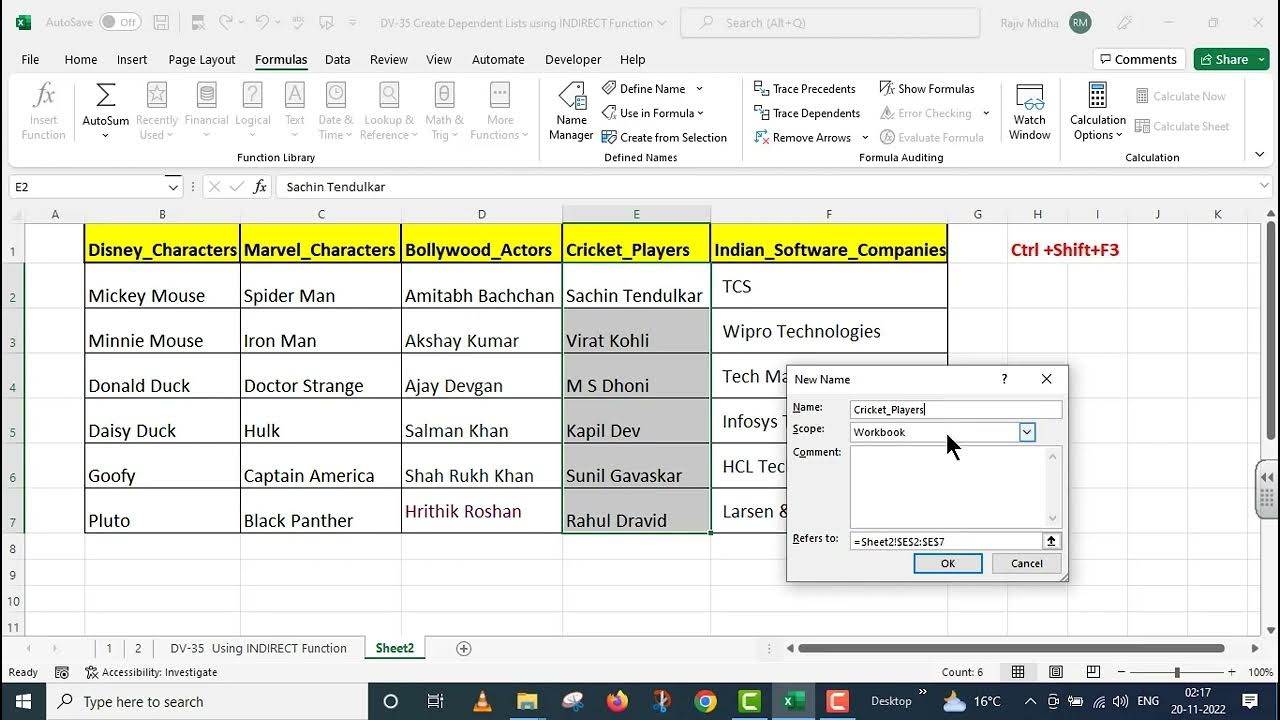The height and width of the screenshot is (720, 1280).
Task: Expand the Define Name dropdown arrow
Action: point(699,89)
